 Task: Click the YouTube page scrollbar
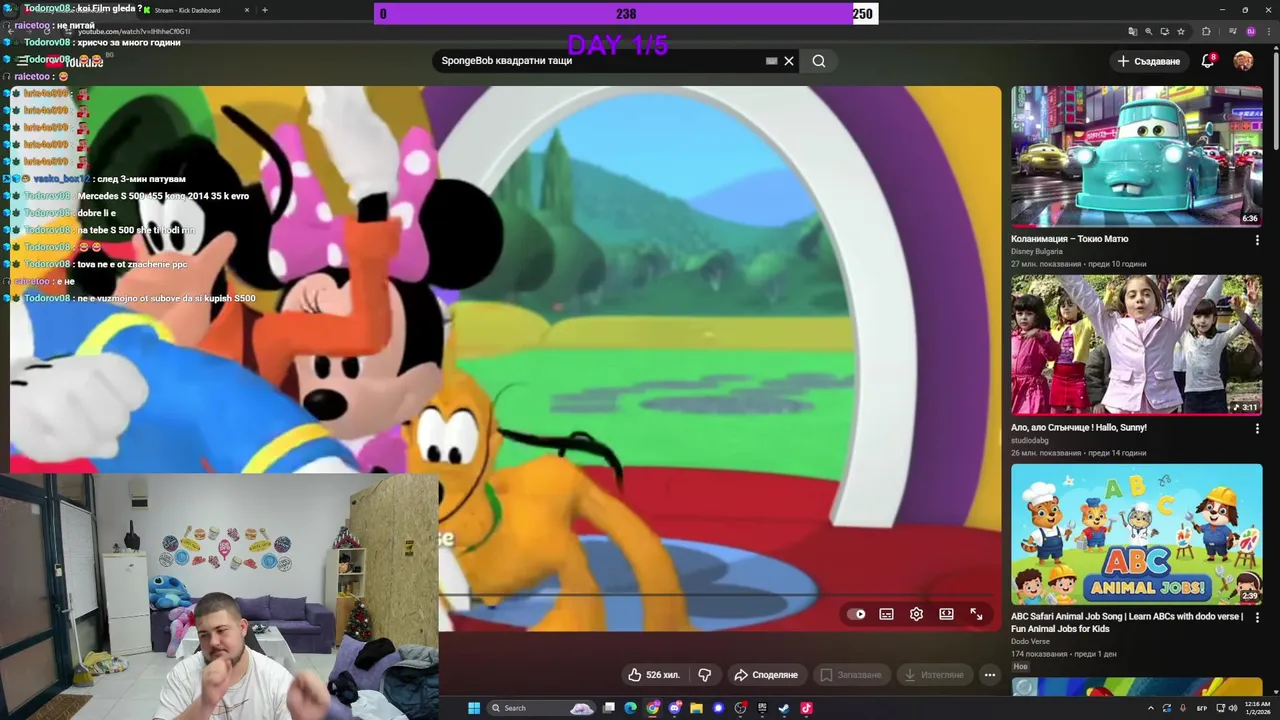[1275, 100]
